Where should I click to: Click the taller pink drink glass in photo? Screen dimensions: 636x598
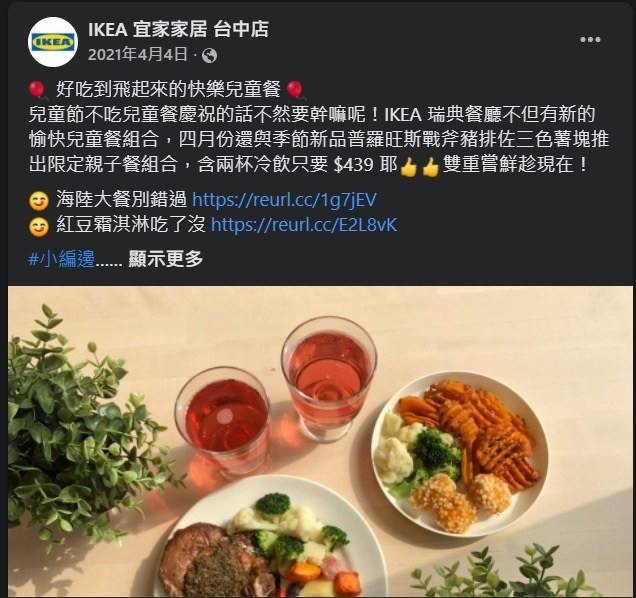329,379
